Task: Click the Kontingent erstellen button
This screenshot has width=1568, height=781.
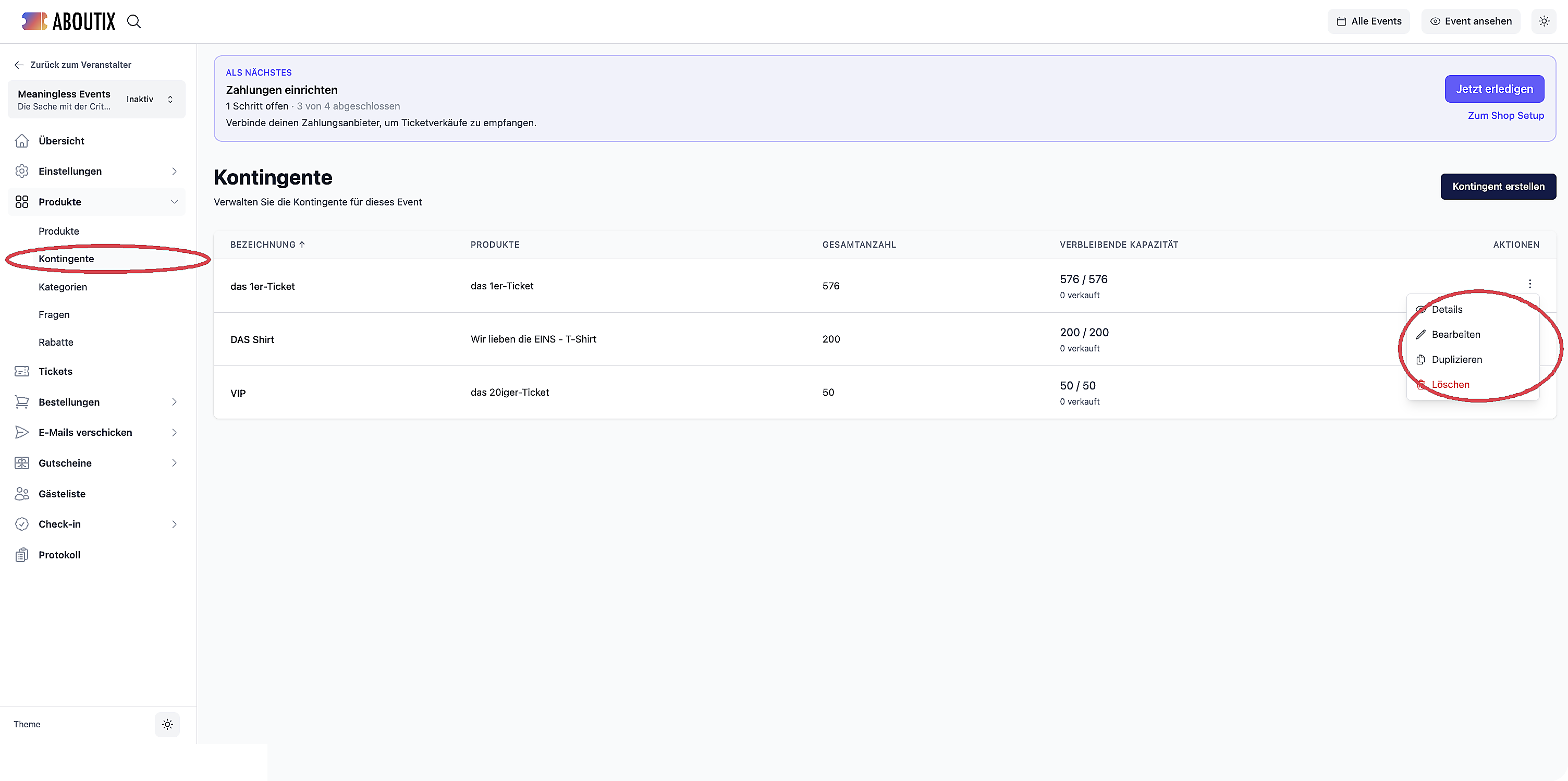Action: click(x=1498, y=186)
